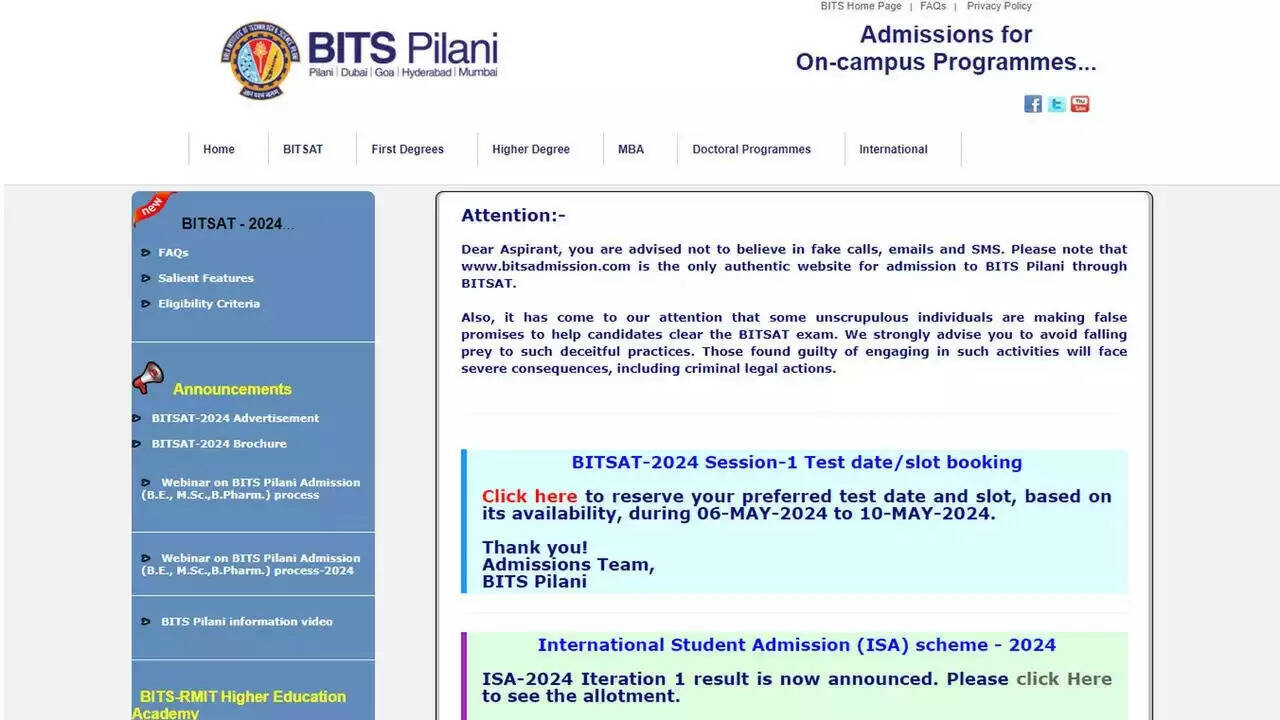Click the megaphone Announcements icon
This screenshot has height=720, width=1280.
tap(148, 378)
